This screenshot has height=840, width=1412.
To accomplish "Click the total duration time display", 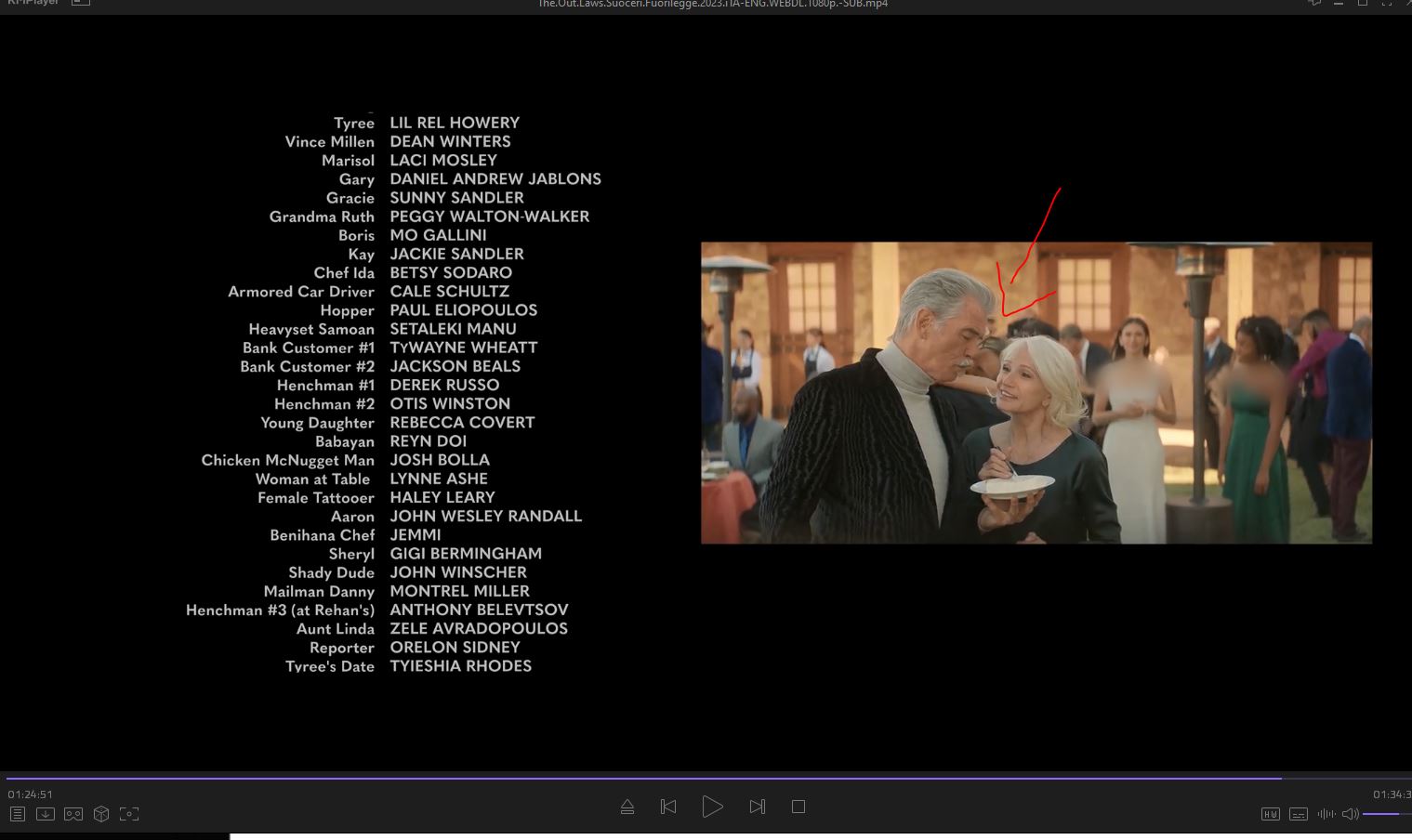I will (1392, 794).
